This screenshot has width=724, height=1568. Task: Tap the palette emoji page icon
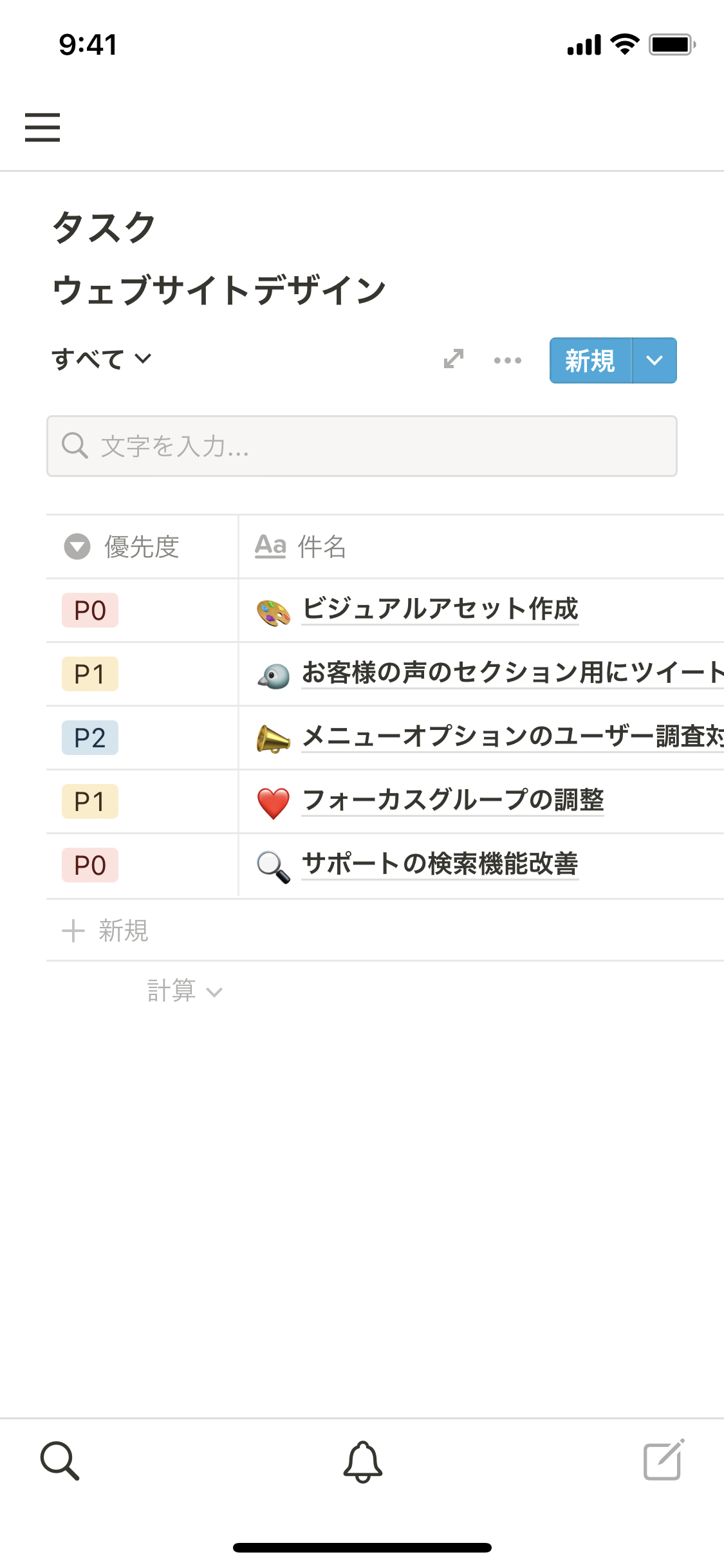click(x=274, y=612)
